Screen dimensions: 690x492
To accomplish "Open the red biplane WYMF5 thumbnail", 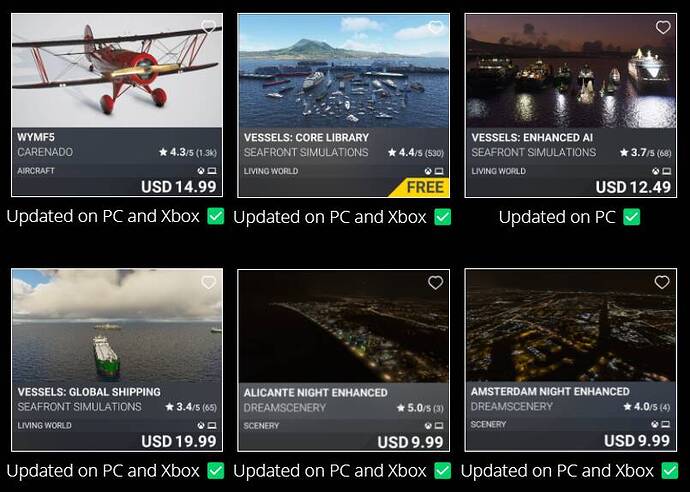I will [x=117, y=70].
